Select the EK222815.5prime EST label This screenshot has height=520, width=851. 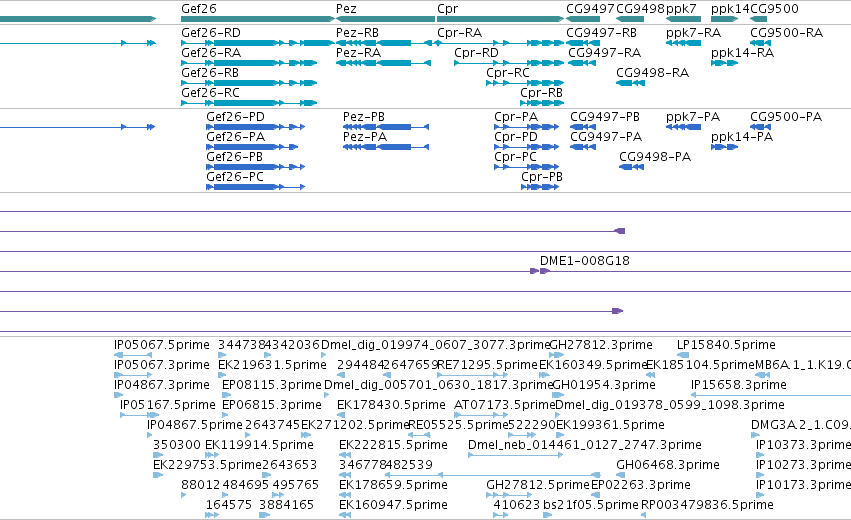pos(393,445)
